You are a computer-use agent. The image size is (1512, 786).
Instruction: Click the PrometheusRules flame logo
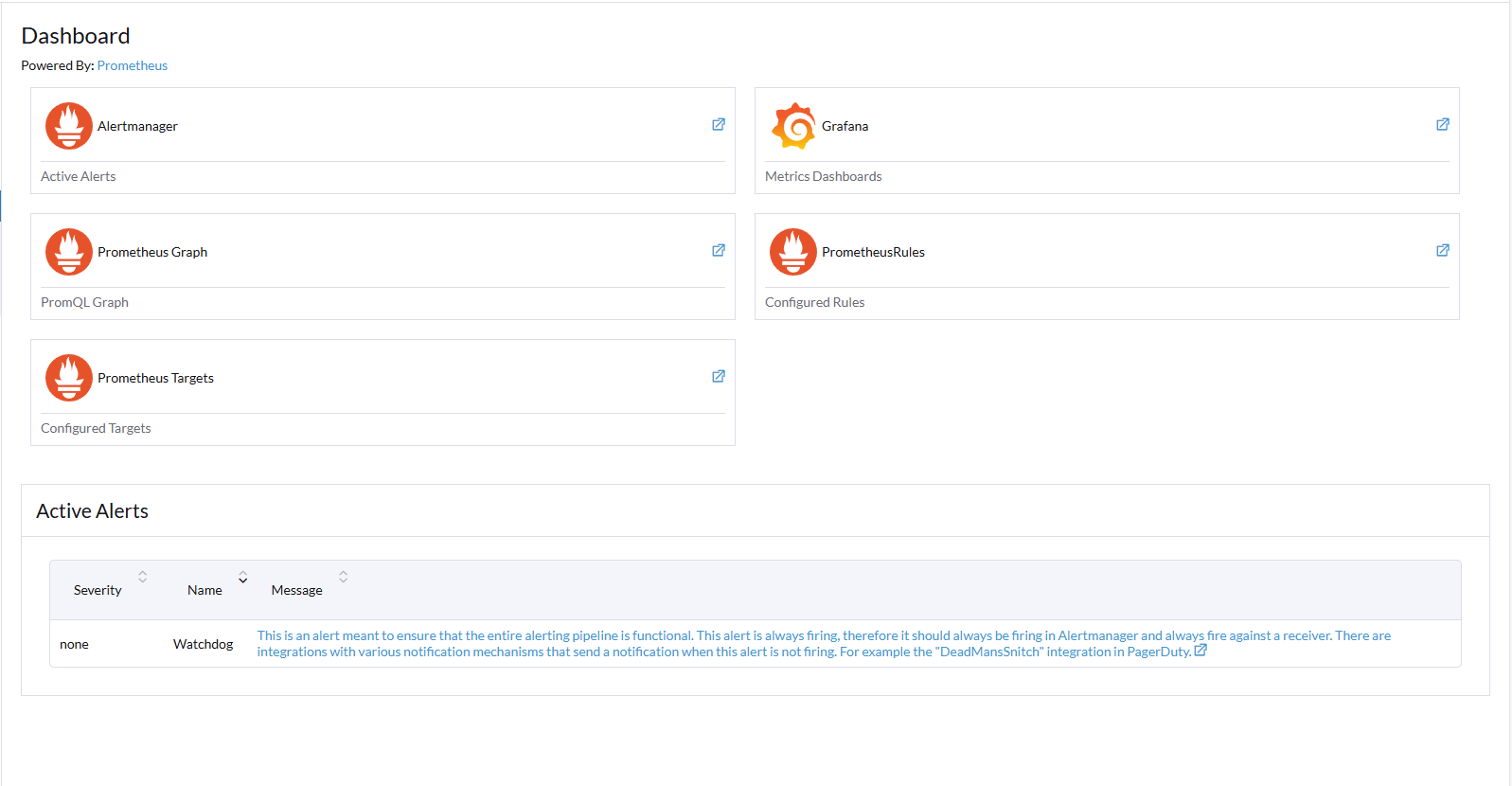click(793, 252)
